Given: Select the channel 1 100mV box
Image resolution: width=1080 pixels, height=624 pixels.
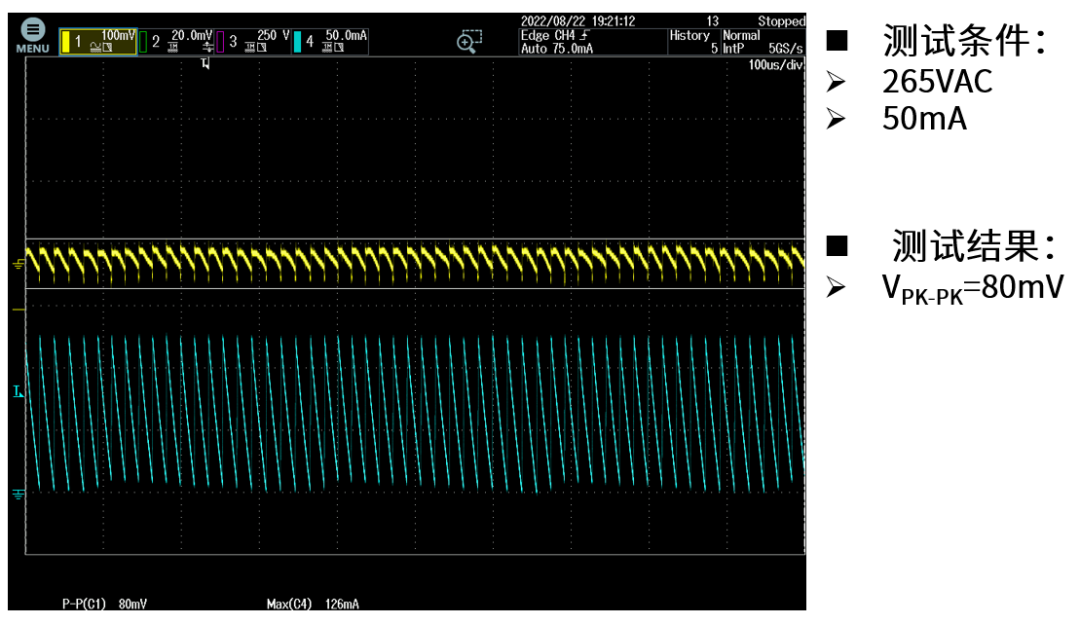Looking at the screenshot, I should coord(98,41).
